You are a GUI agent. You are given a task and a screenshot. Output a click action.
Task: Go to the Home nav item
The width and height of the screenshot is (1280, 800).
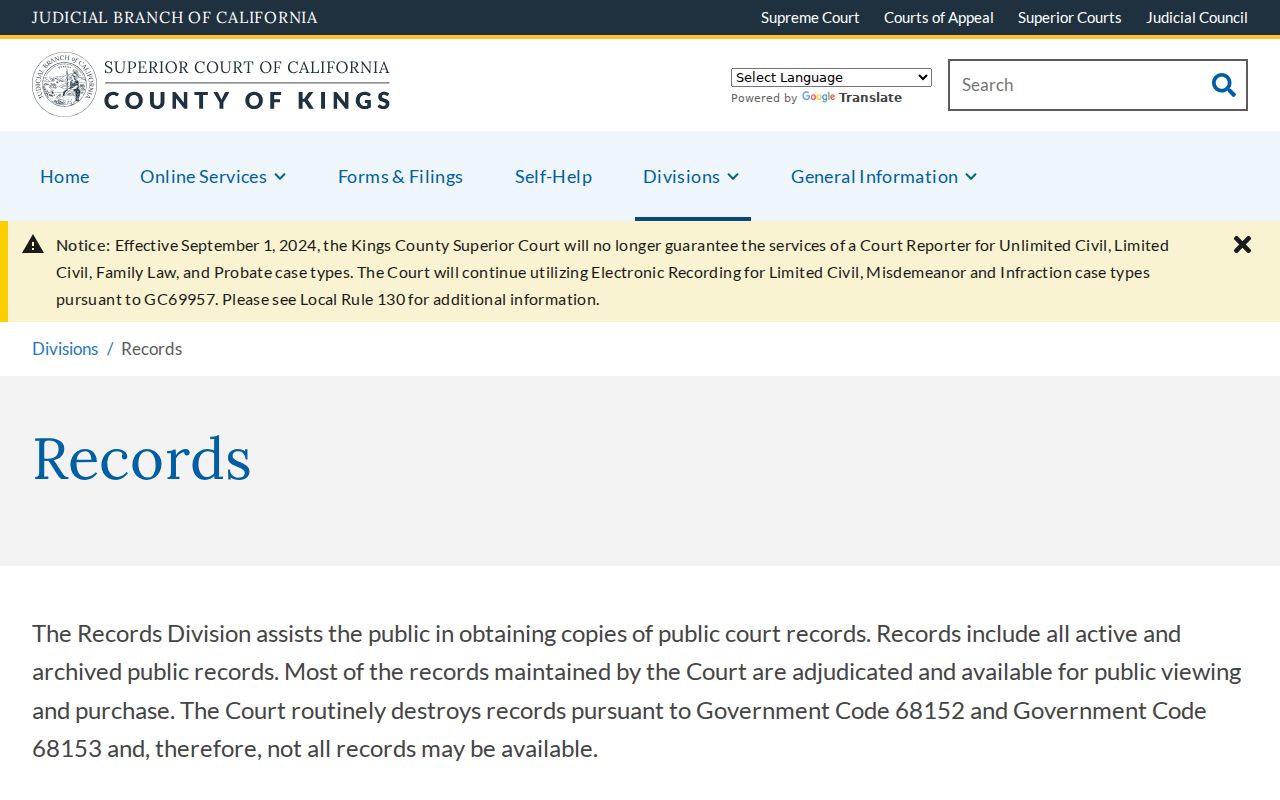(65, 176)
